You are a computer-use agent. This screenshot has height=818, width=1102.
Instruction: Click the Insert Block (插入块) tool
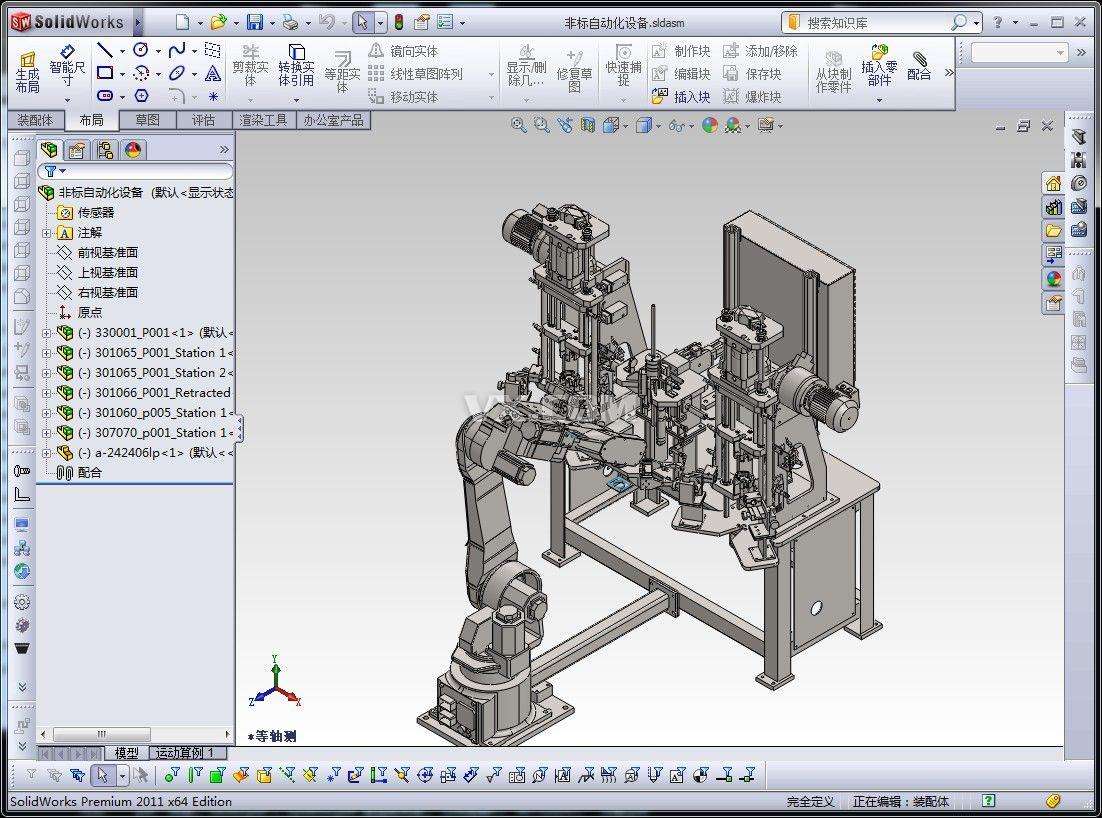[x=681, y=97]
